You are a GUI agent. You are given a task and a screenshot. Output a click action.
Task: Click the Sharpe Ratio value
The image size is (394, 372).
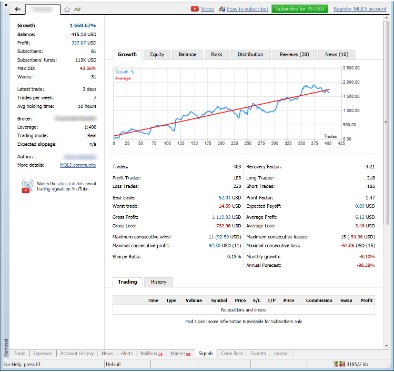pyautogui.click(x=234, y=257)
